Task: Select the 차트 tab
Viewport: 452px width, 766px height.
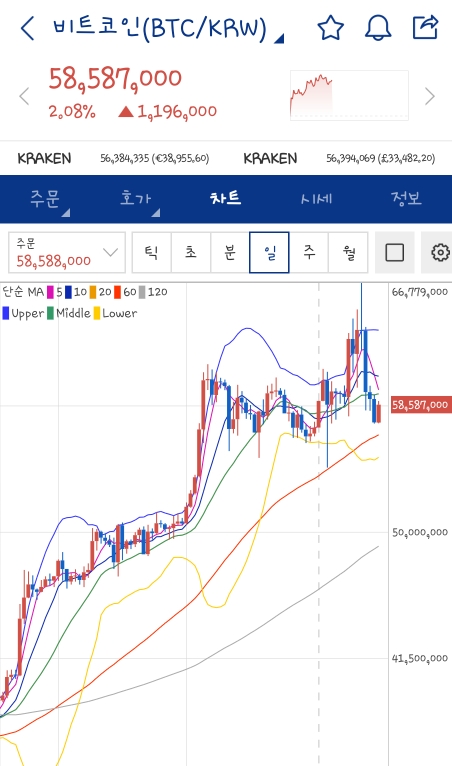Action: [226, 198]
